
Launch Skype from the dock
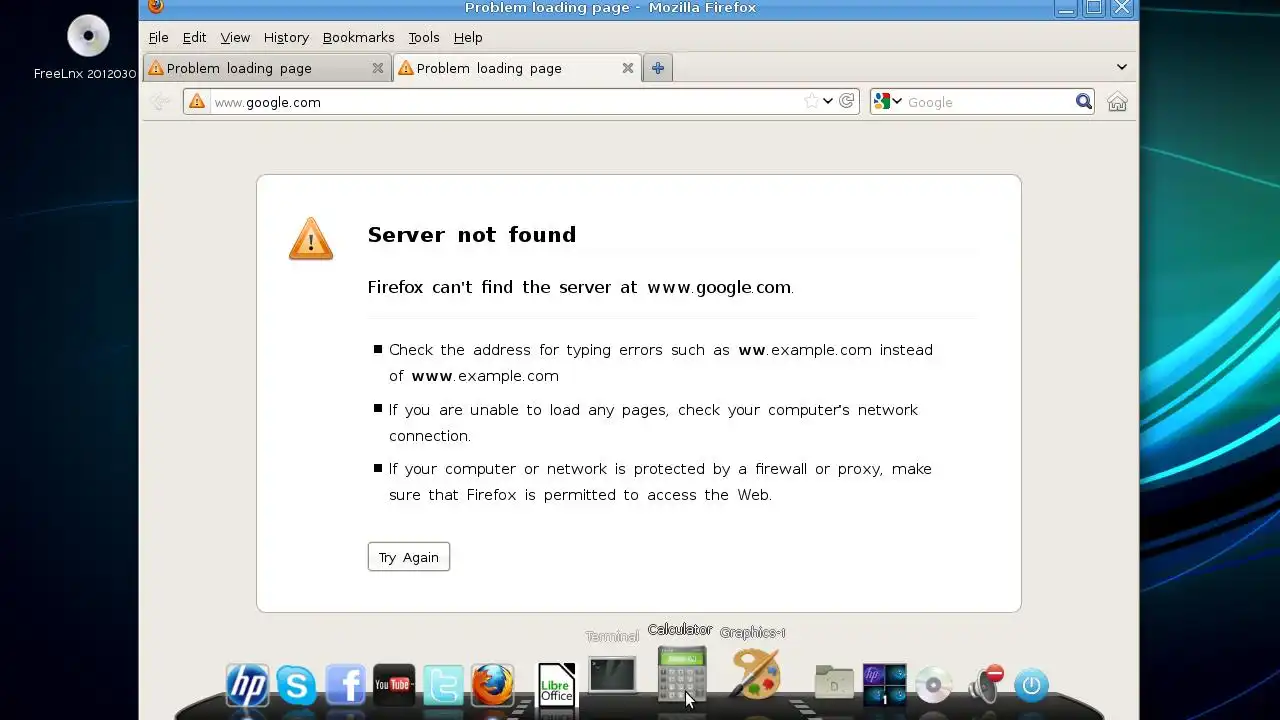(296, 685)
